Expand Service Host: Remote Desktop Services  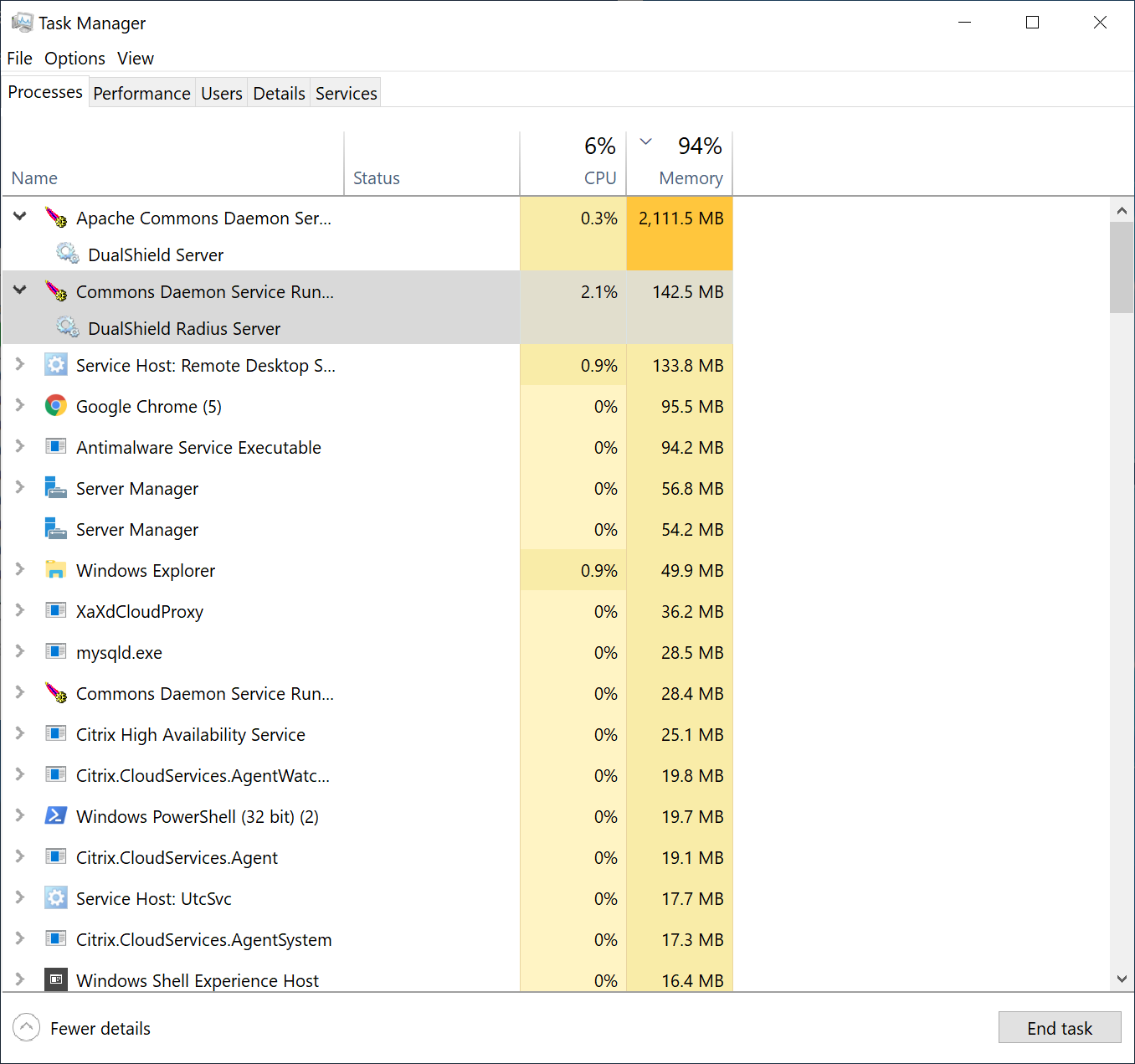pyautogui.click(x=20, y=364)
